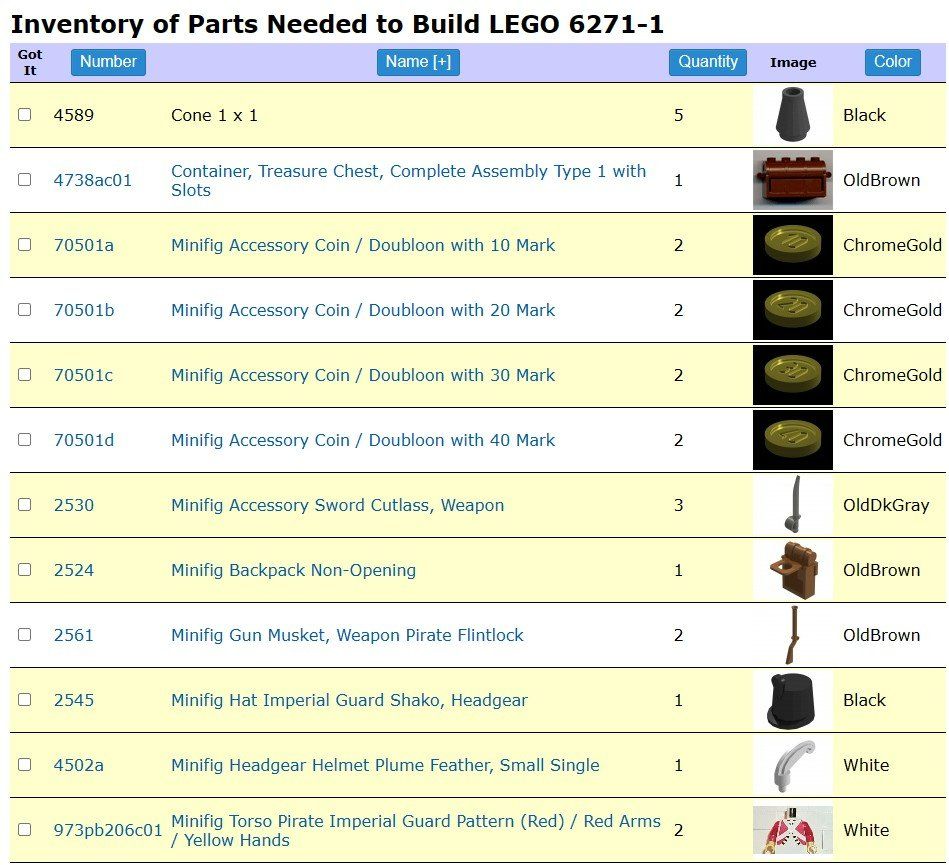Open the Doubloon with 10 Mark name link
Viewport: 949px width, 865px height.
pos(363,245)
